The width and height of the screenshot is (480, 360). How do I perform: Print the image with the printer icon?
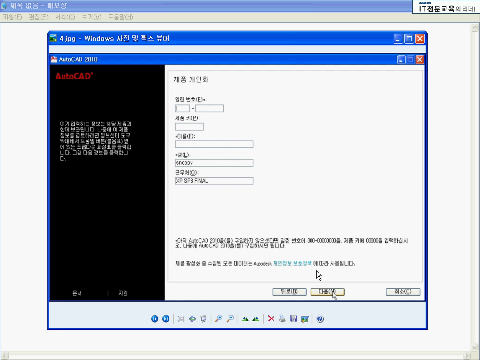282,319
